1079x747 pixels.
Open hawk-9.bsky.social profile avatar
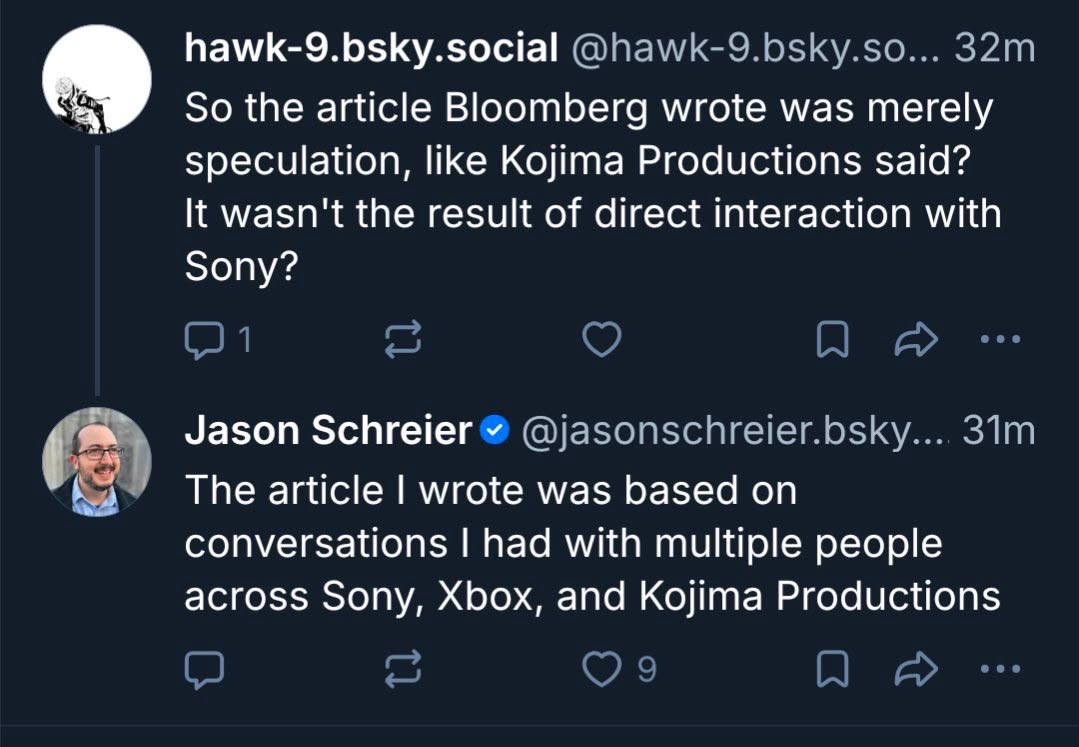click(97, 79)
